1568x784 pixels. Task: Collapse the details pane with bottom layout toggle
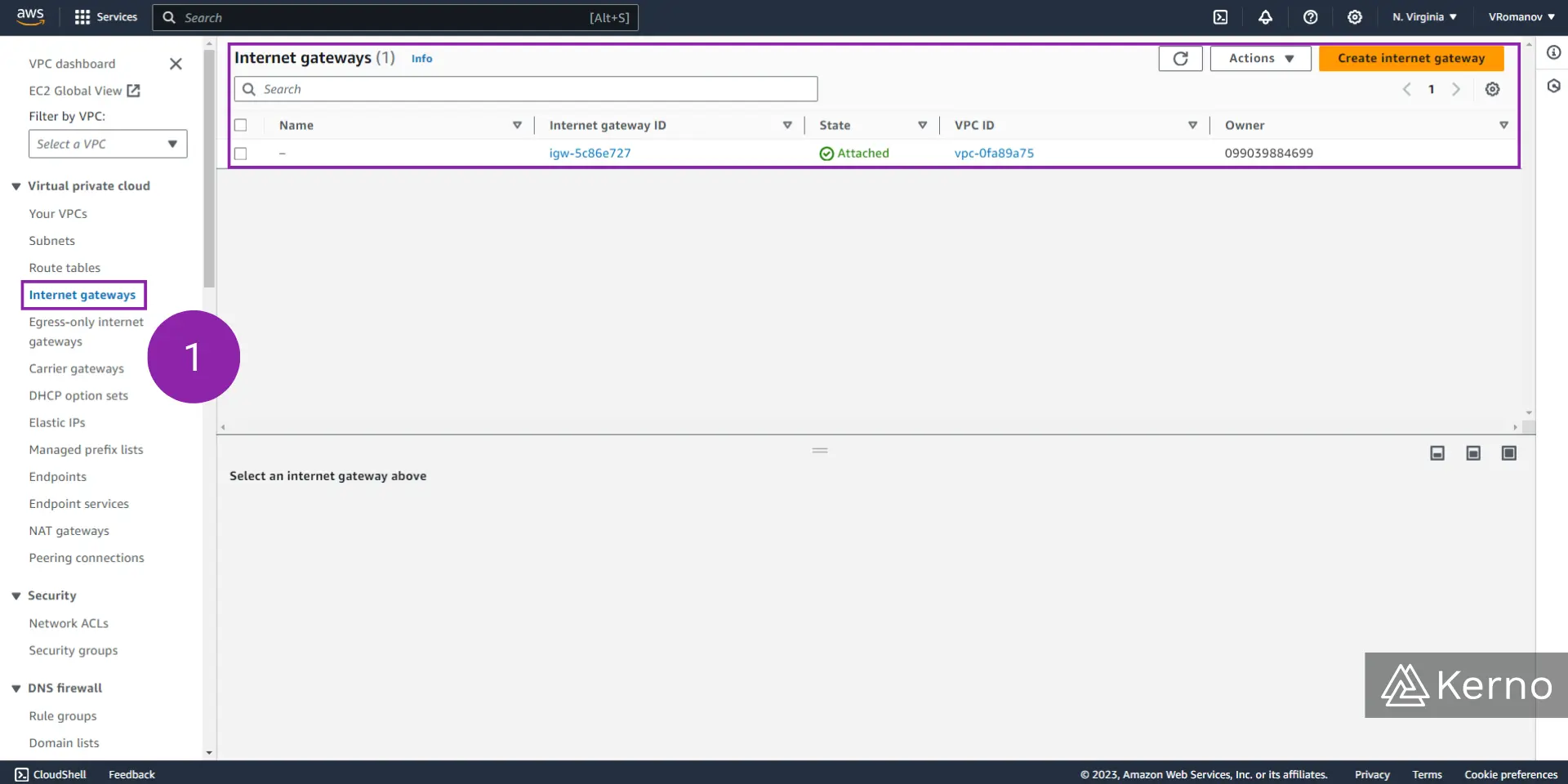point(1437,452)
